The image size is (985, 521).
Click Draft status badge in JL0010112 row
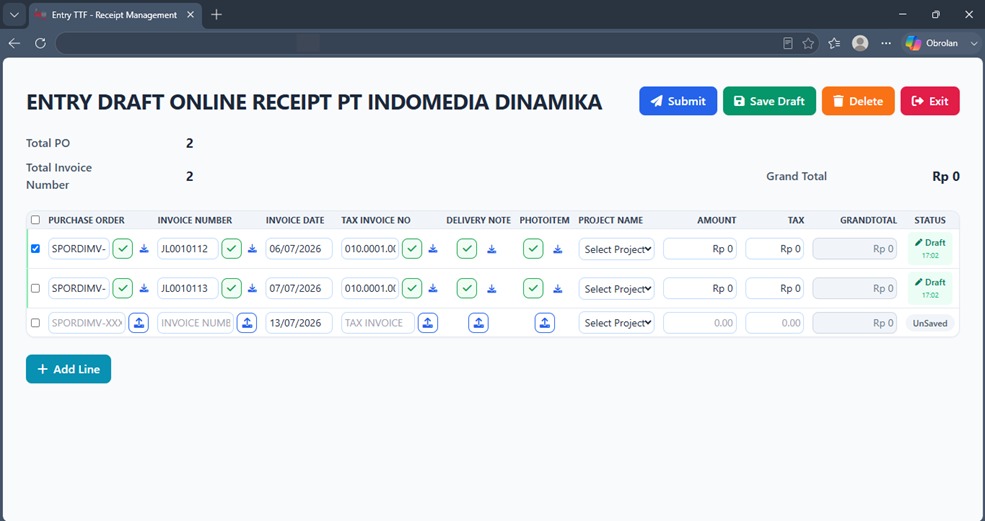[930, 248]
